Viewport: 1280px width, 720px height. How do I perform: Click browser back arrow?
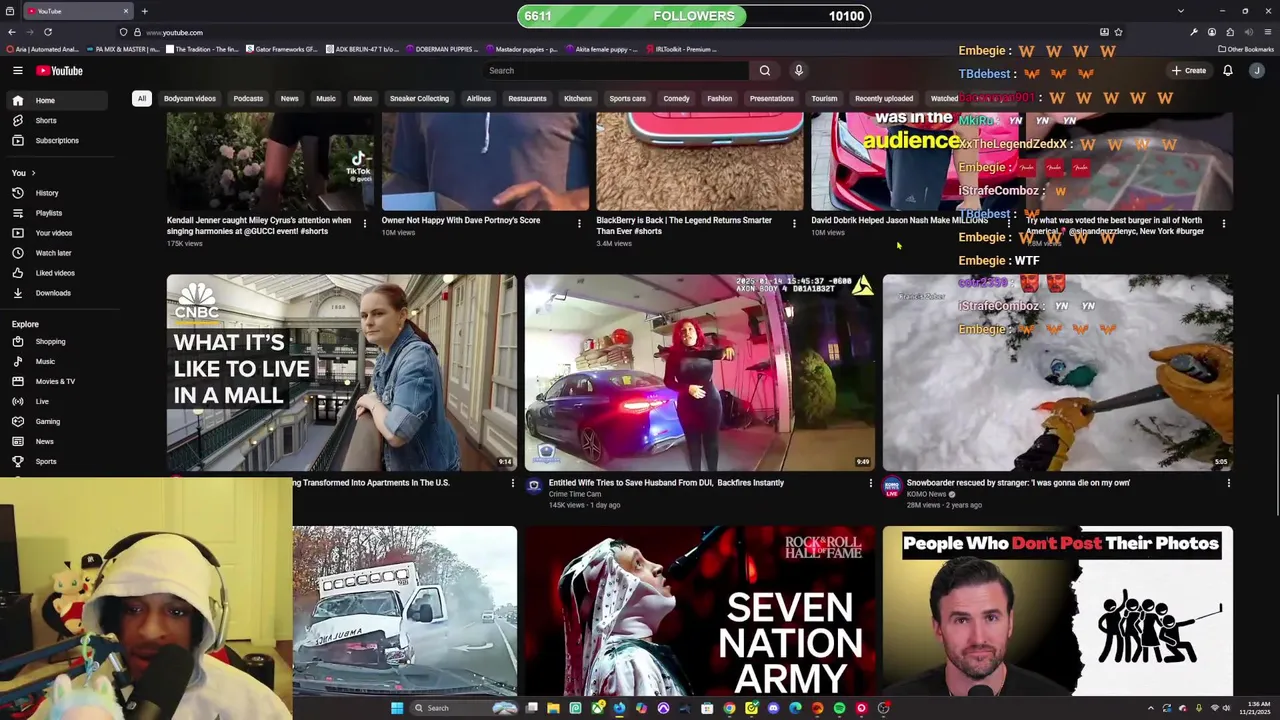click(x=11, y=32)
